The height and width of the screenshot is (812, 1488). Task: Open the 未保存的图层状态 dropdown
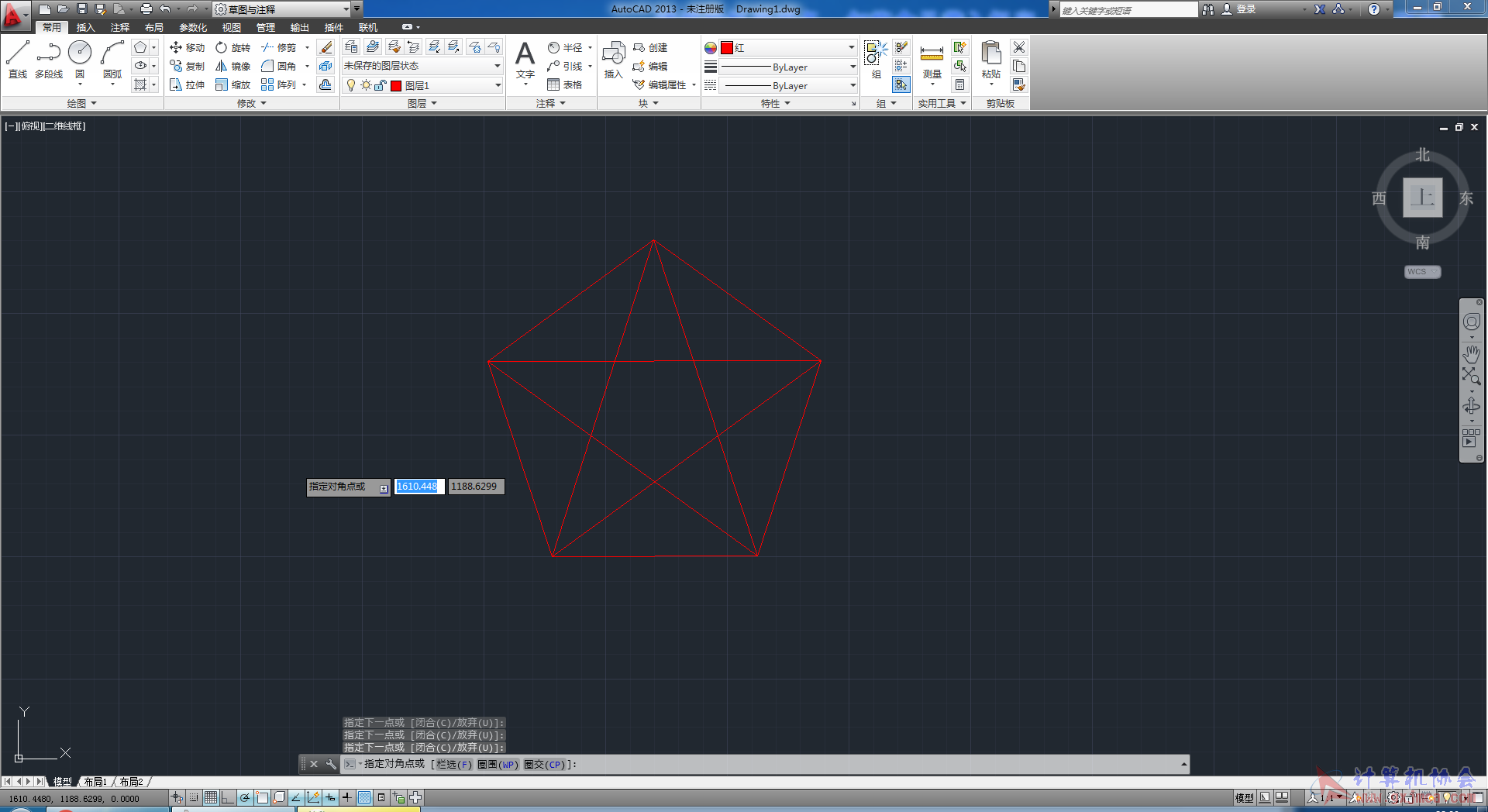tap(422, 66)
